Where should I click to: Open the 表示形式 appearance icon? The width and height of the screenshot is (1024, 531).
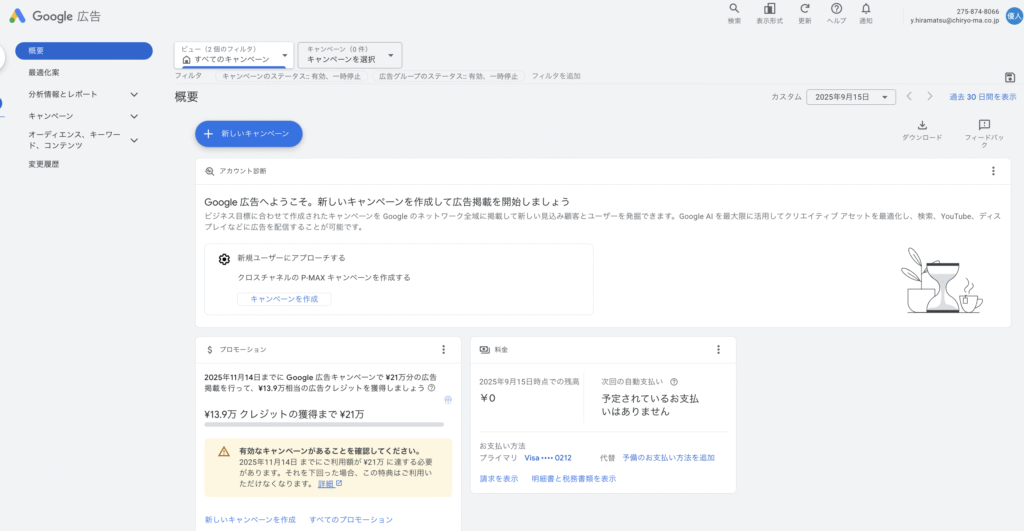pyautogui.click(x=769, y=9)
